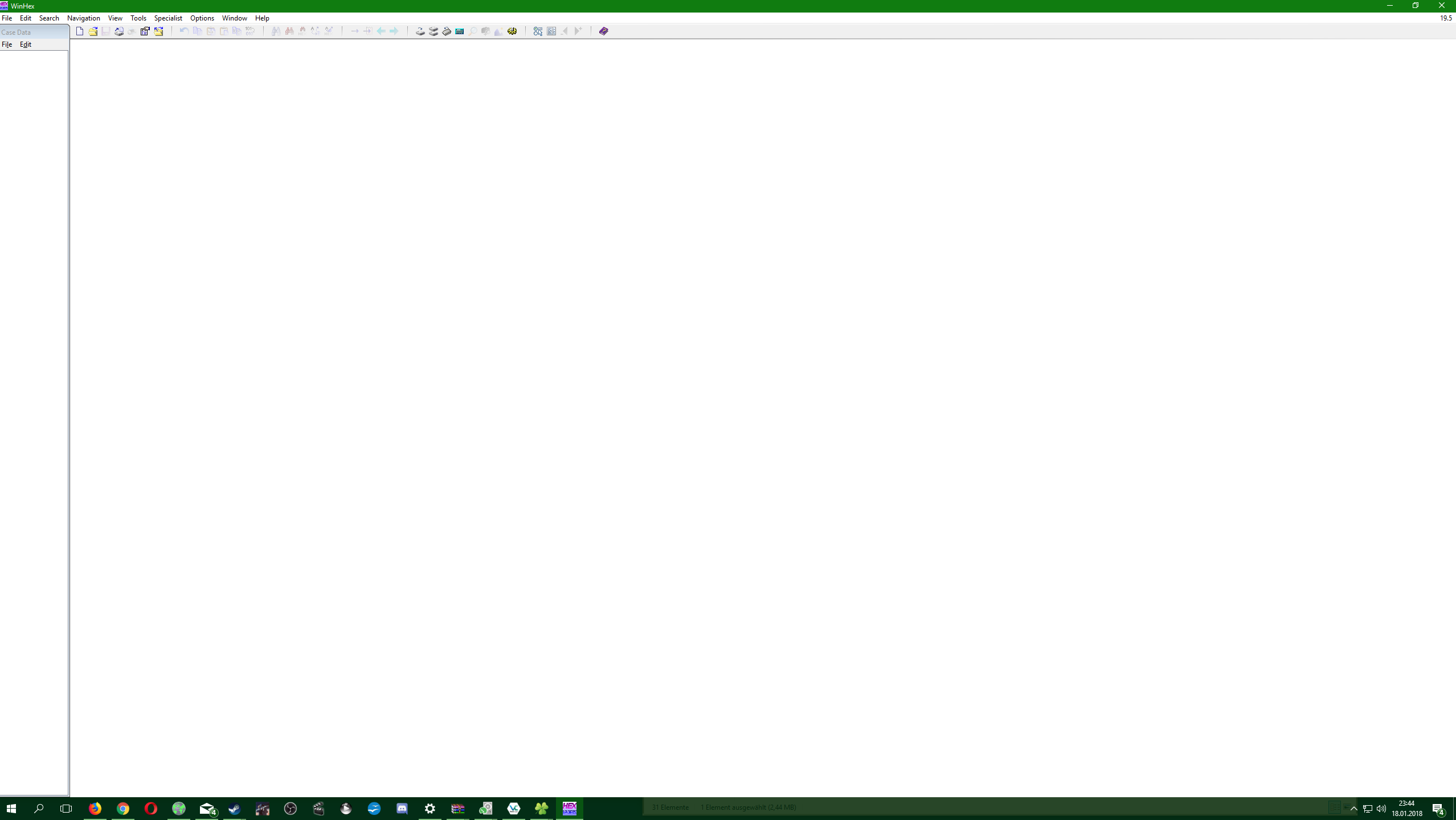Open the Tools menu
1456x820 pixels.
[x=138, y=18]
